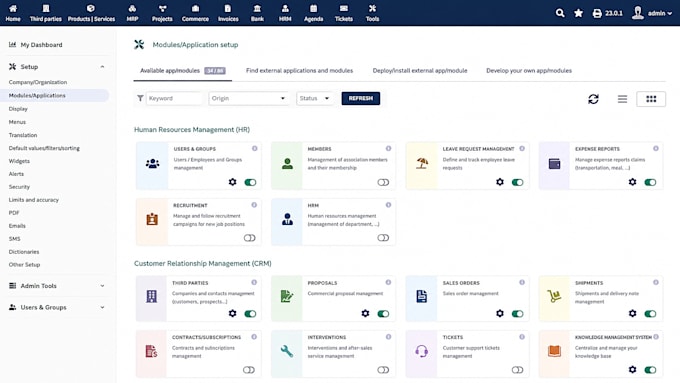The image size is (680, 383).
Task: Show info for Members module
Action: tap(389, 148)
